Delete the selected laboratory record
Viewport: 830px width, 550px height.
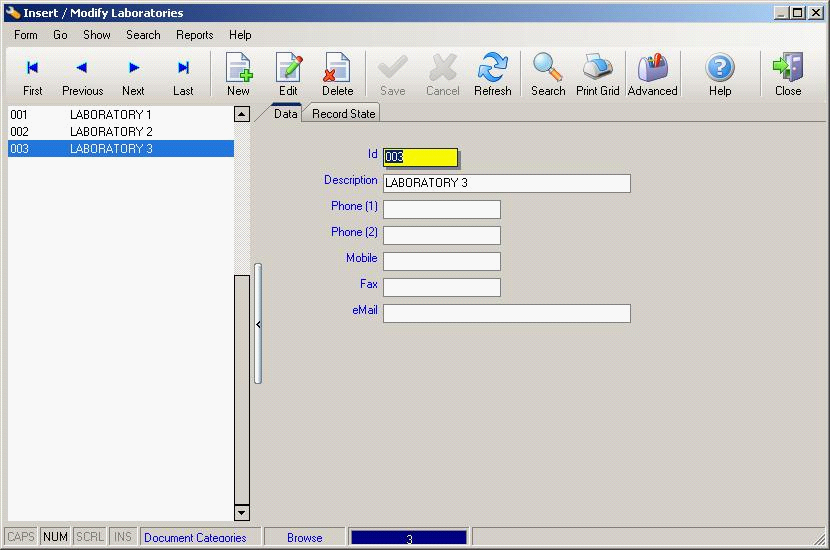[338, 75]
